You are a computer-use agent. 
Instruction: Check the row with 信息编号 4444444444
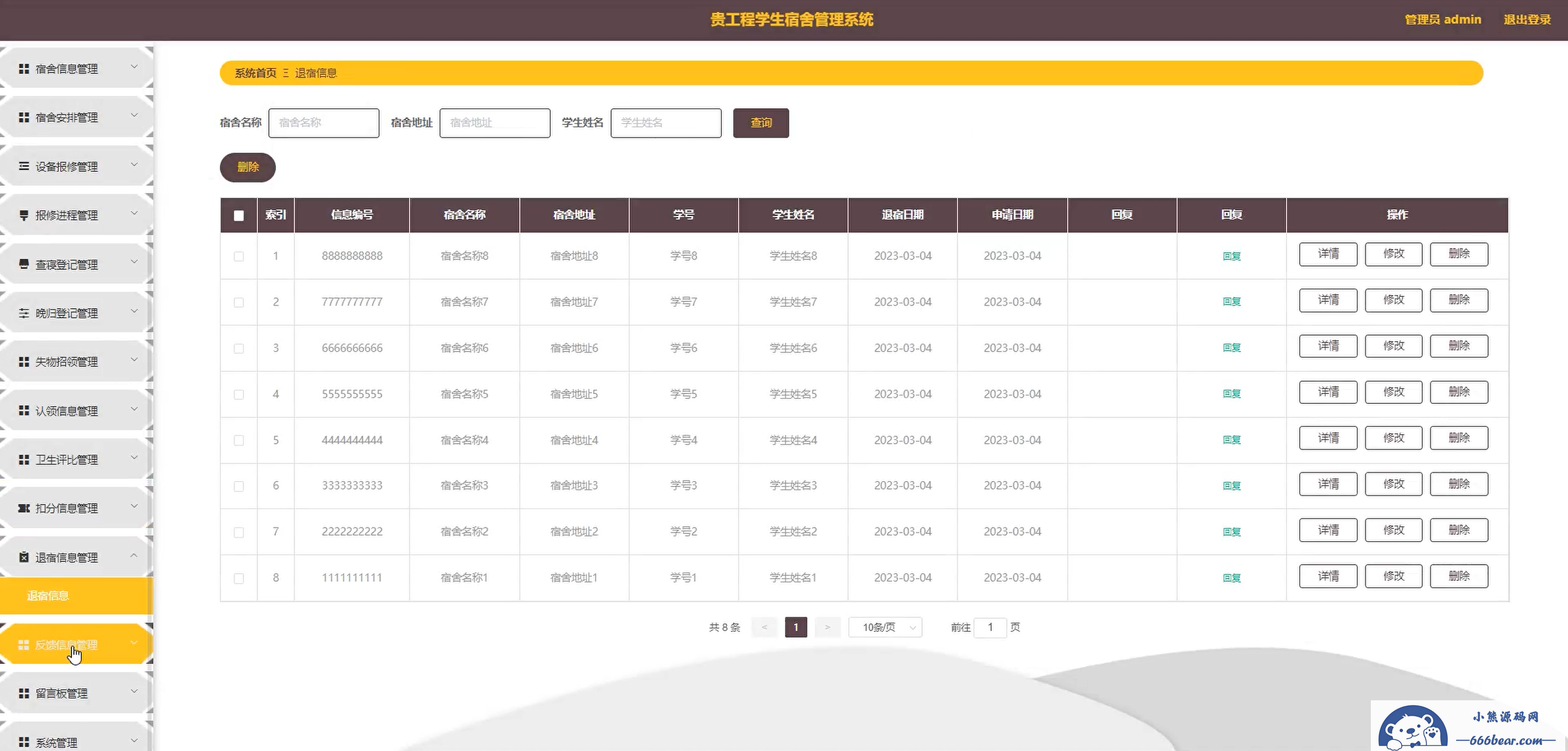(x=238, y=440)
